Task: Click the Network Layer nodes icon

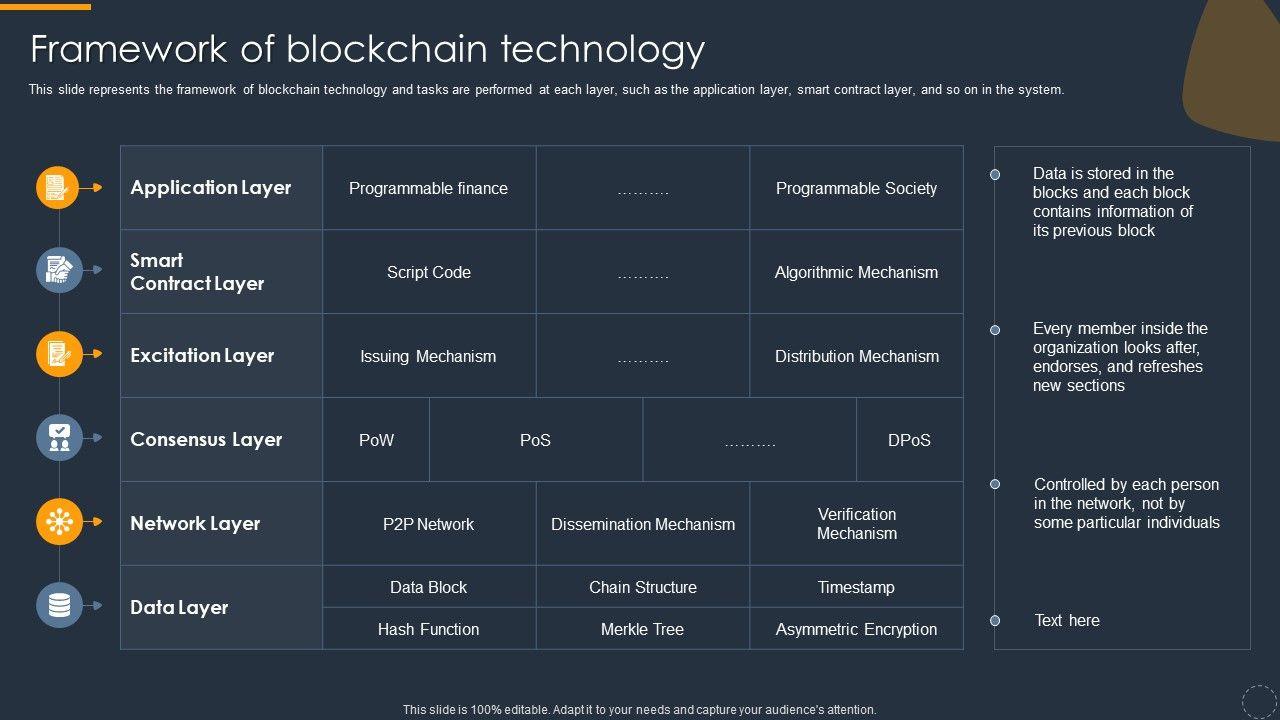Action: 59,522
